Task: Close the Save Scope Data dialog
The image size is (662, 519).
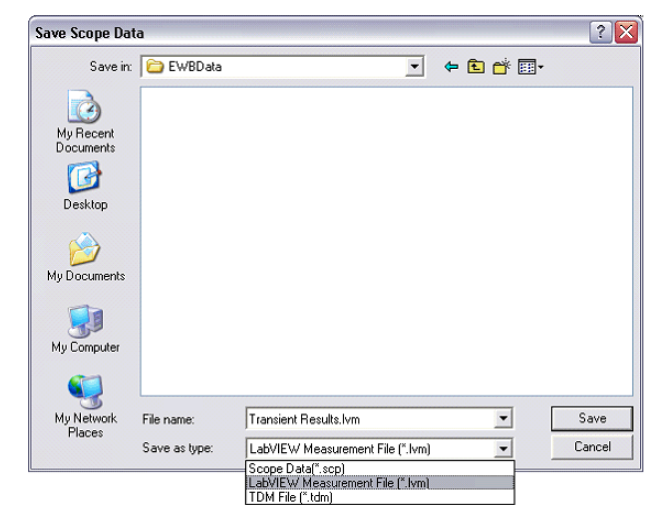Action: [626, 32]
